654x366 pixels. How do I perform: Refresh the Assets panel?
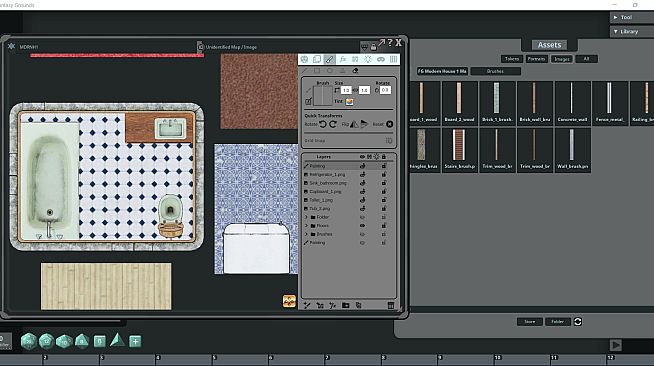(578, 321)
